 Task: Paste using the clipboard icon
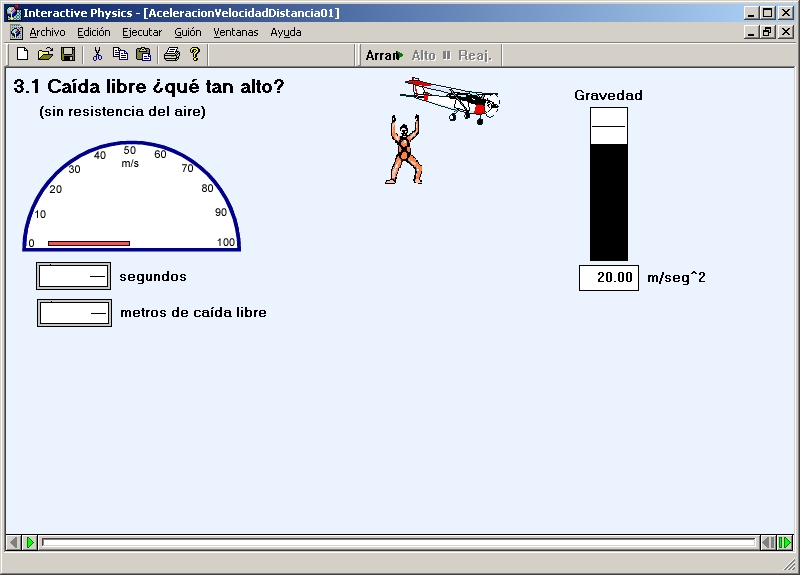(x=143, y=54)
